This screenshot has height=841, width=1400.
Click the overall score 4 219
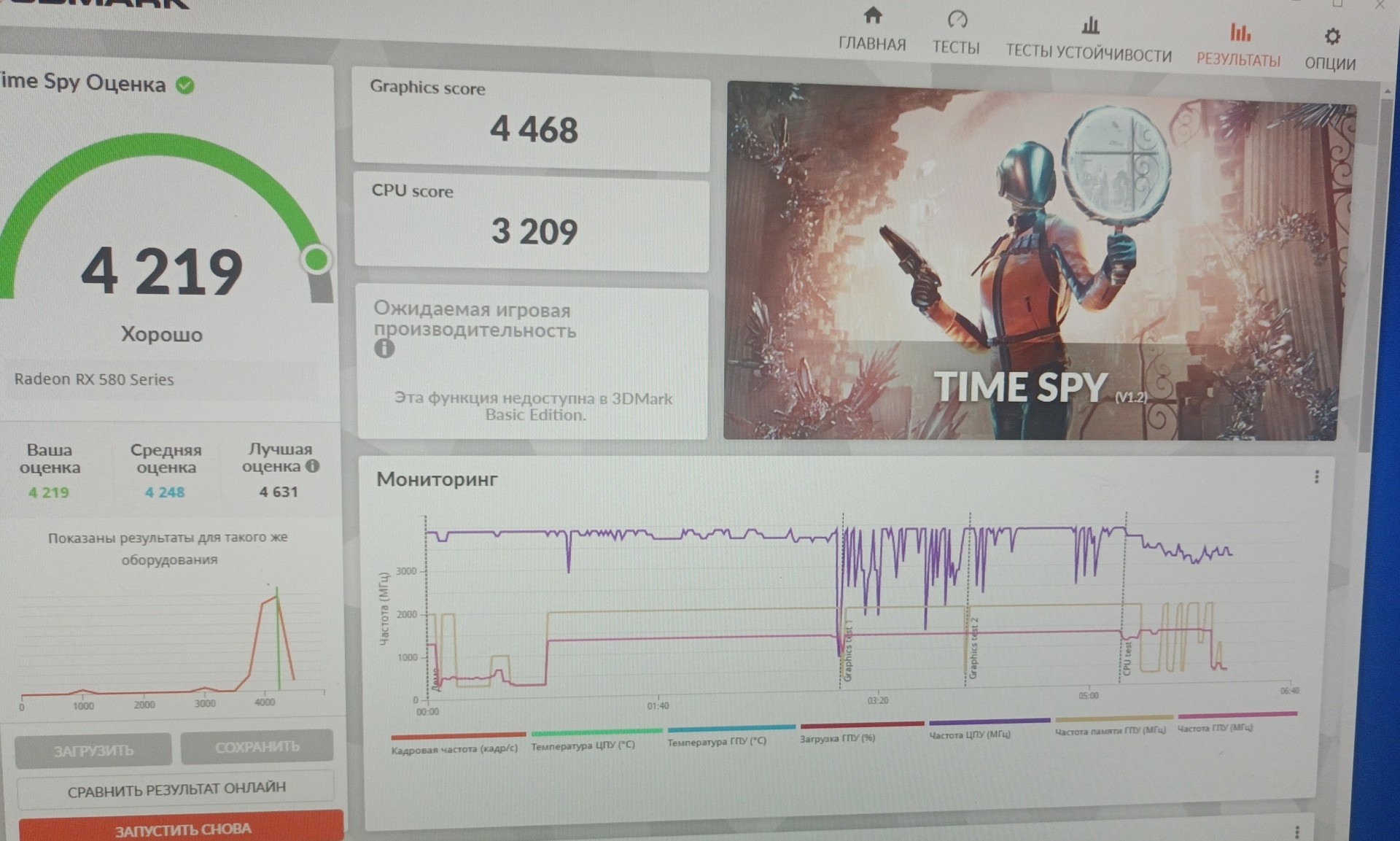[161, 271]
